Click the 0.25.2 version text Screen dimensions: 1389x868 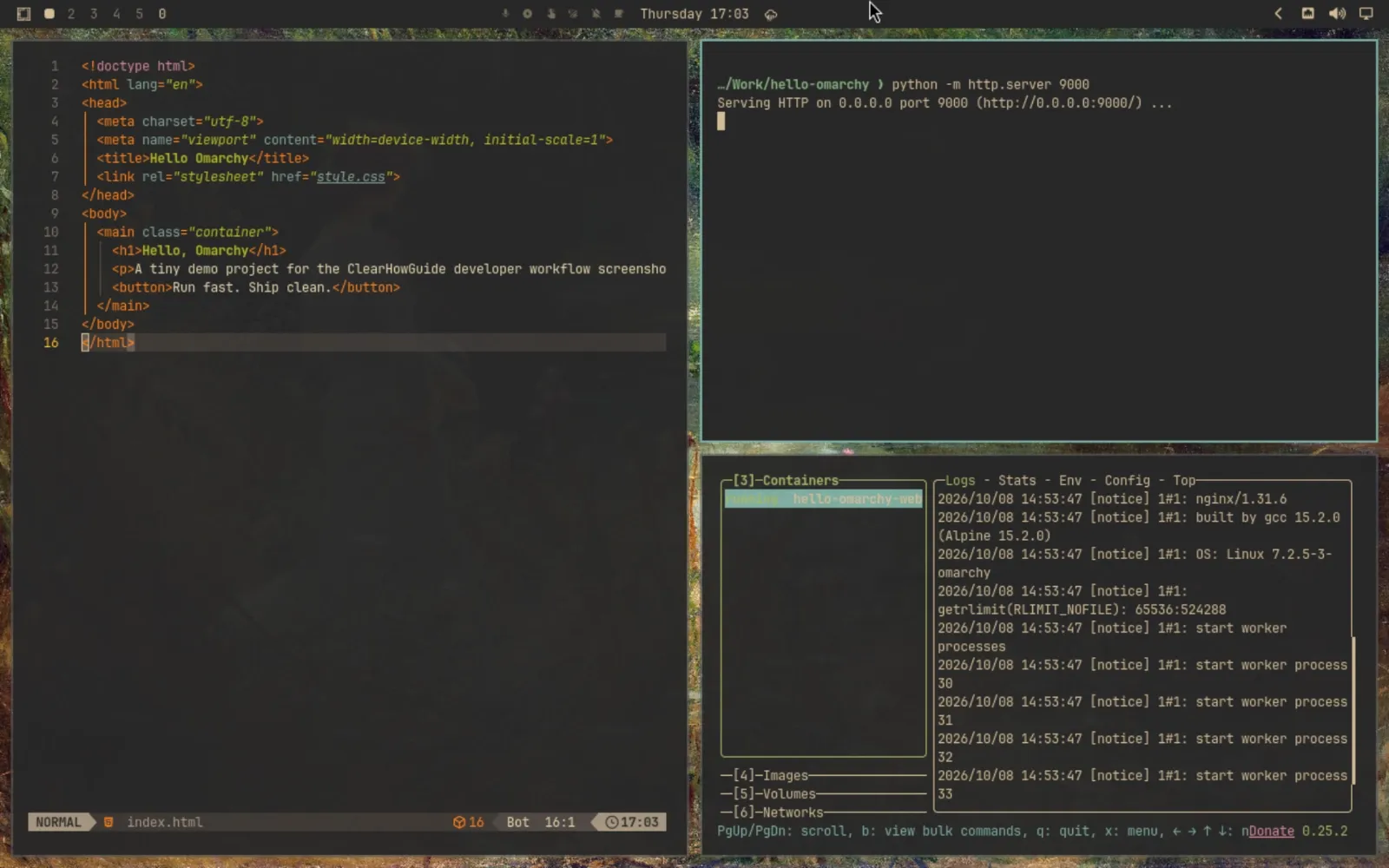click(1325, 831)
